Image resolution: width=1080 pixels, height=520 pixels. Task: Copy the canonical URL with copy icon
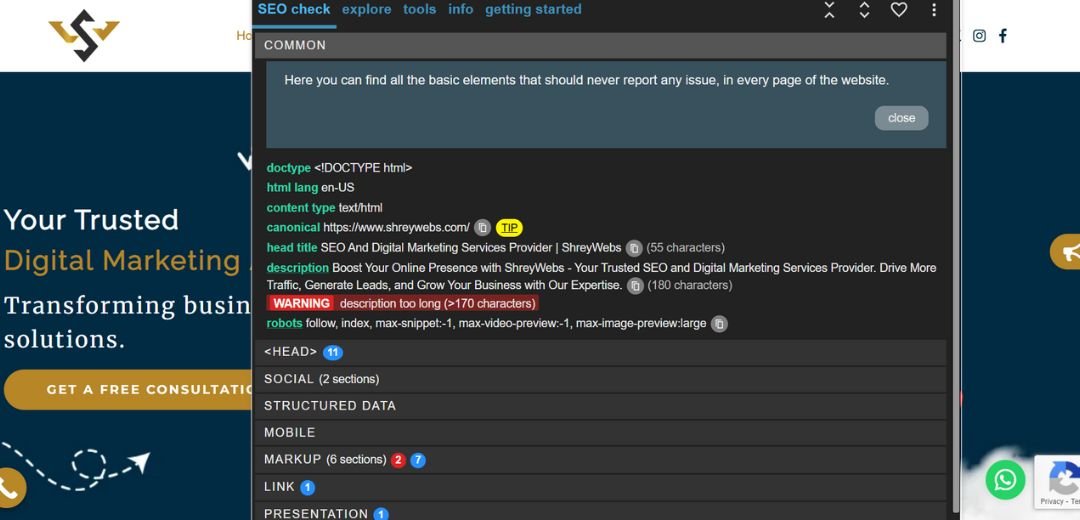point(483,227)
